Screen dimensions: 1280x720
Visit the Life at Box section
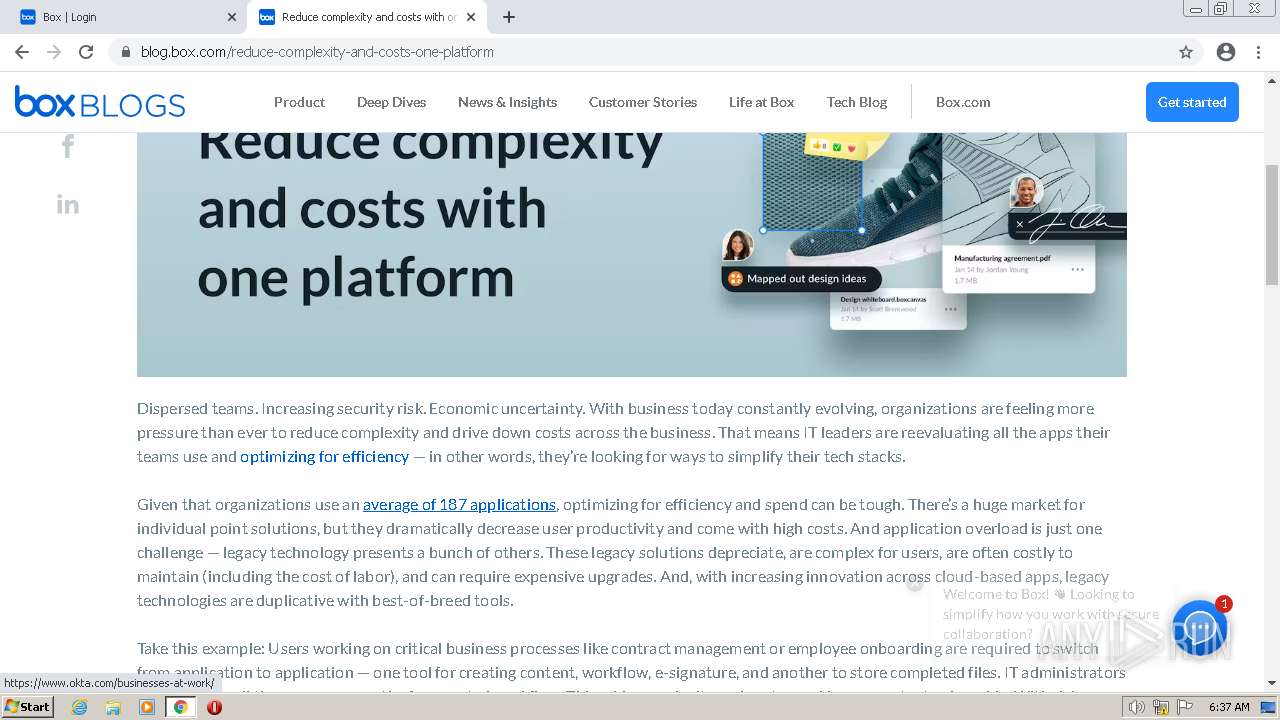[761, 102]
